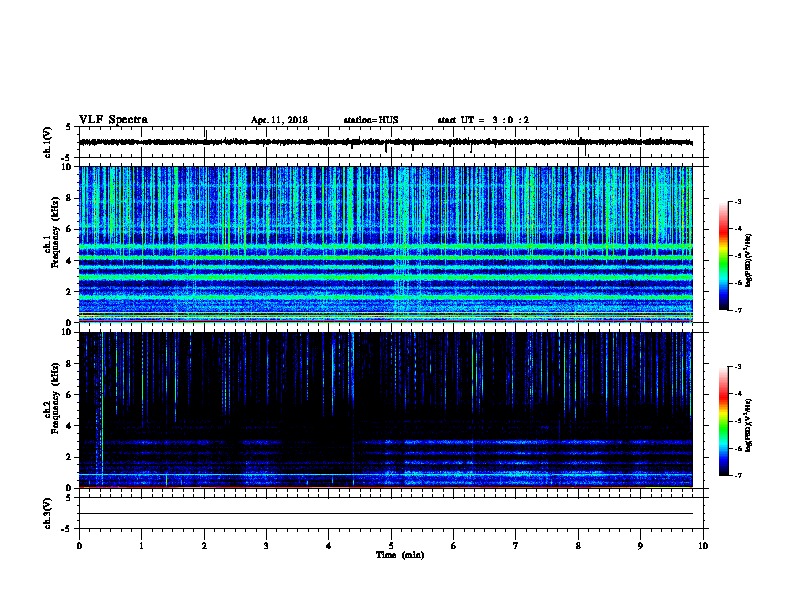Click the "VLF Spectra" plot title

[113, 120]
